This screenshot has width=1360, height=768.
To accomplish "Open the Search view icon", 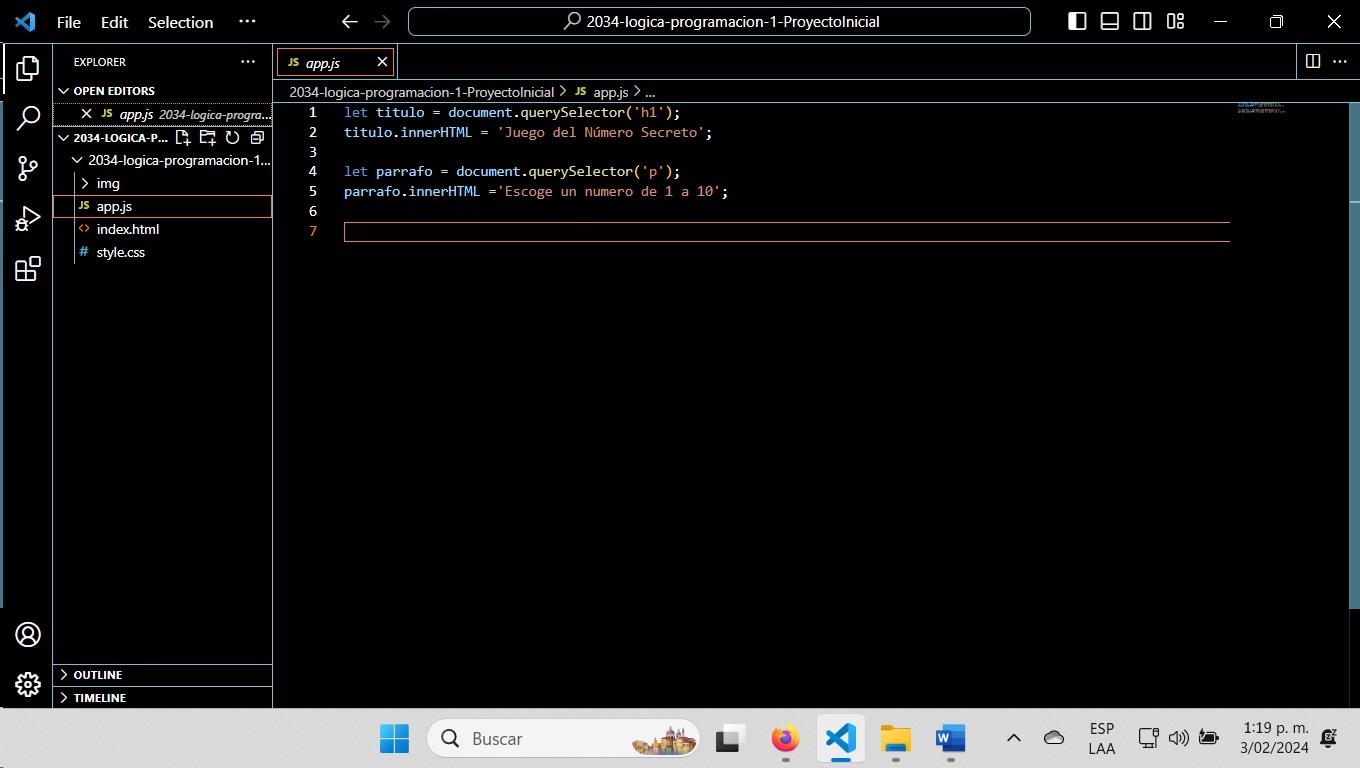I will click(x=27, y=118).
